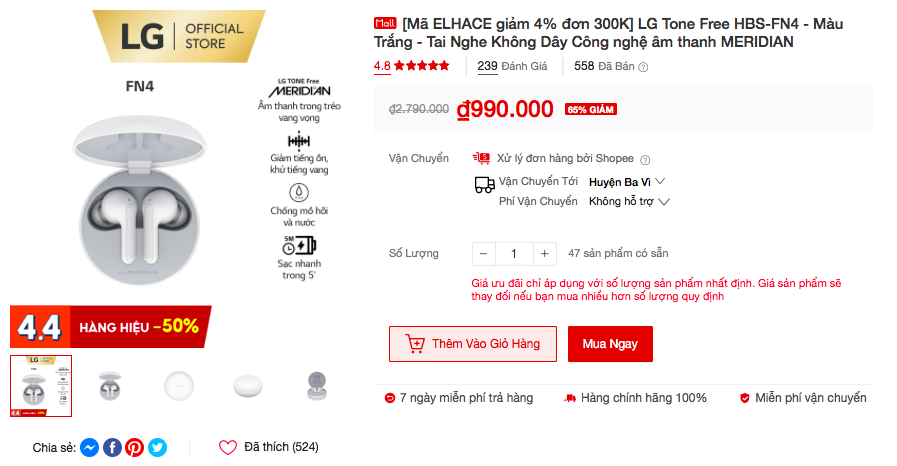
Task: Click the quantity input field
Action: tap(514, 253)
